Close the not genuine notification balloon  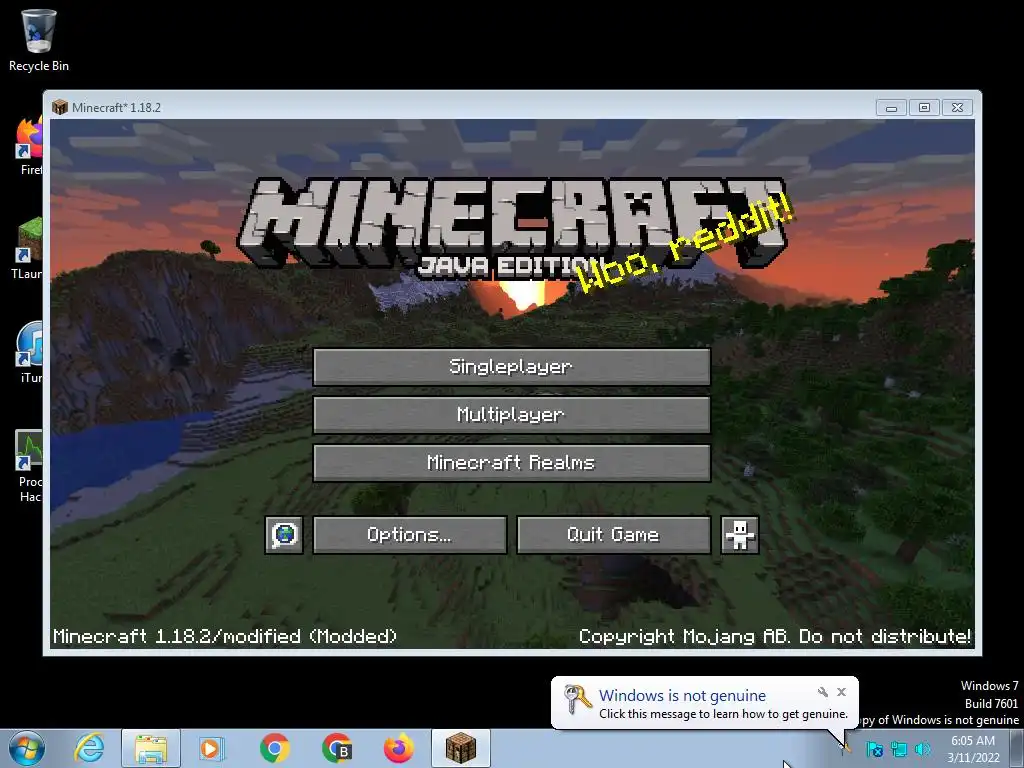pos(841,692)
